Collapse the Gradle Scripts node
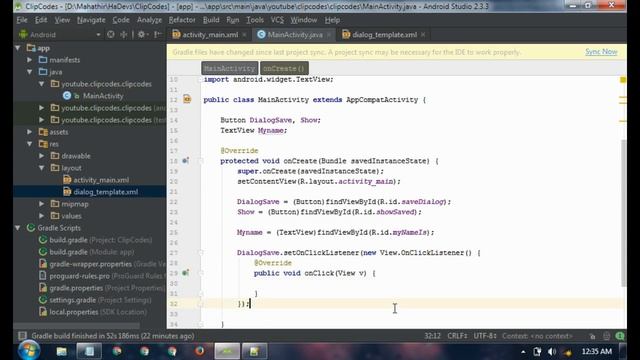 tap(18, 228)
